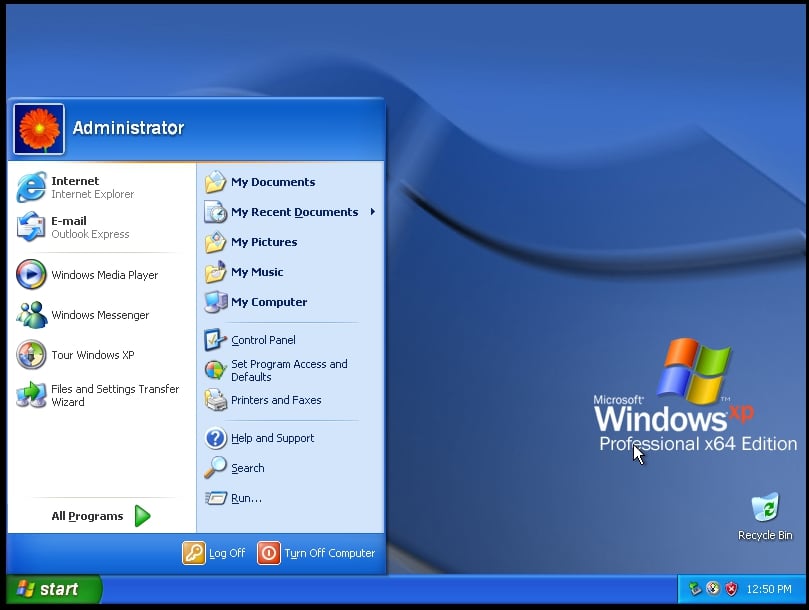Select the Recycle Bin desktop icon

click(x=765, y=507)
